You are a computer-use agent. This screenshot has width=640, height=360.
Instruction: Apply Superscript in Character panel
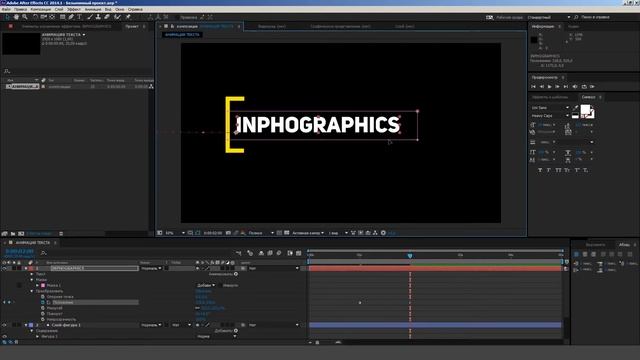coord(577,170)
